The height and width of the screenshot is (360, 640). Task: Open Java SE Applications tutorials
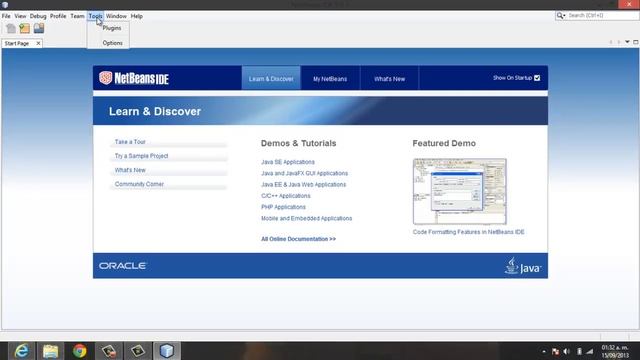288,162
